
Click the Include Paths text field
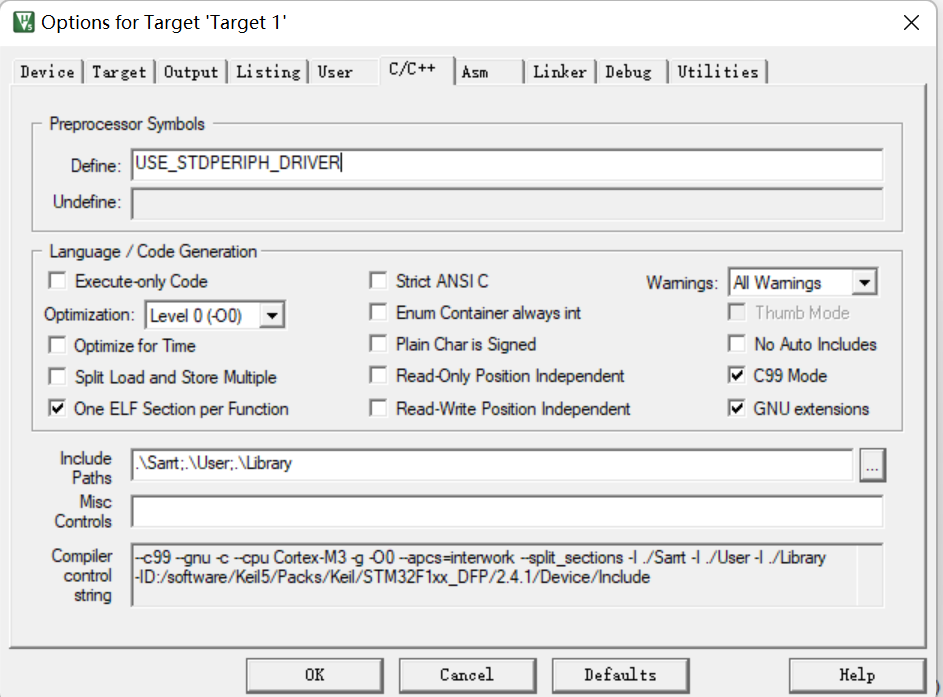click(492, 464)
